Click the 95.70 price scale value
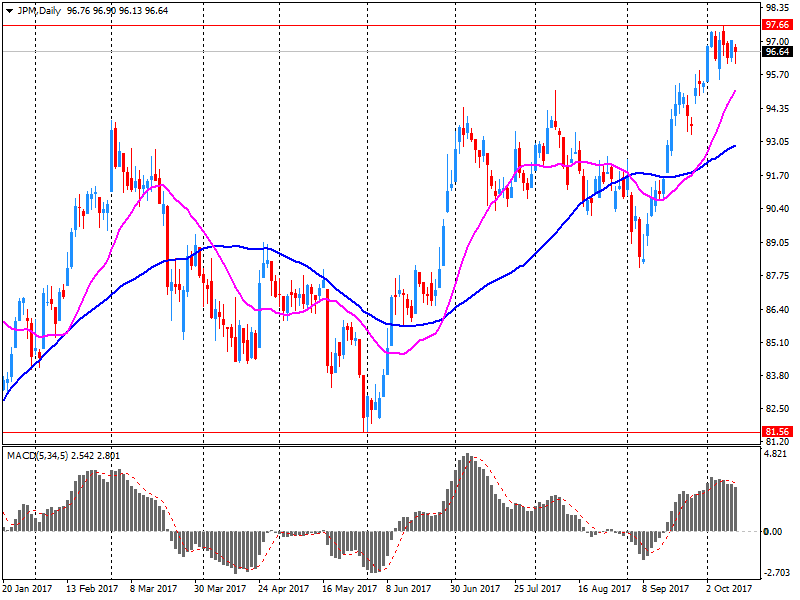800x600 pixels. click(778, 74)
